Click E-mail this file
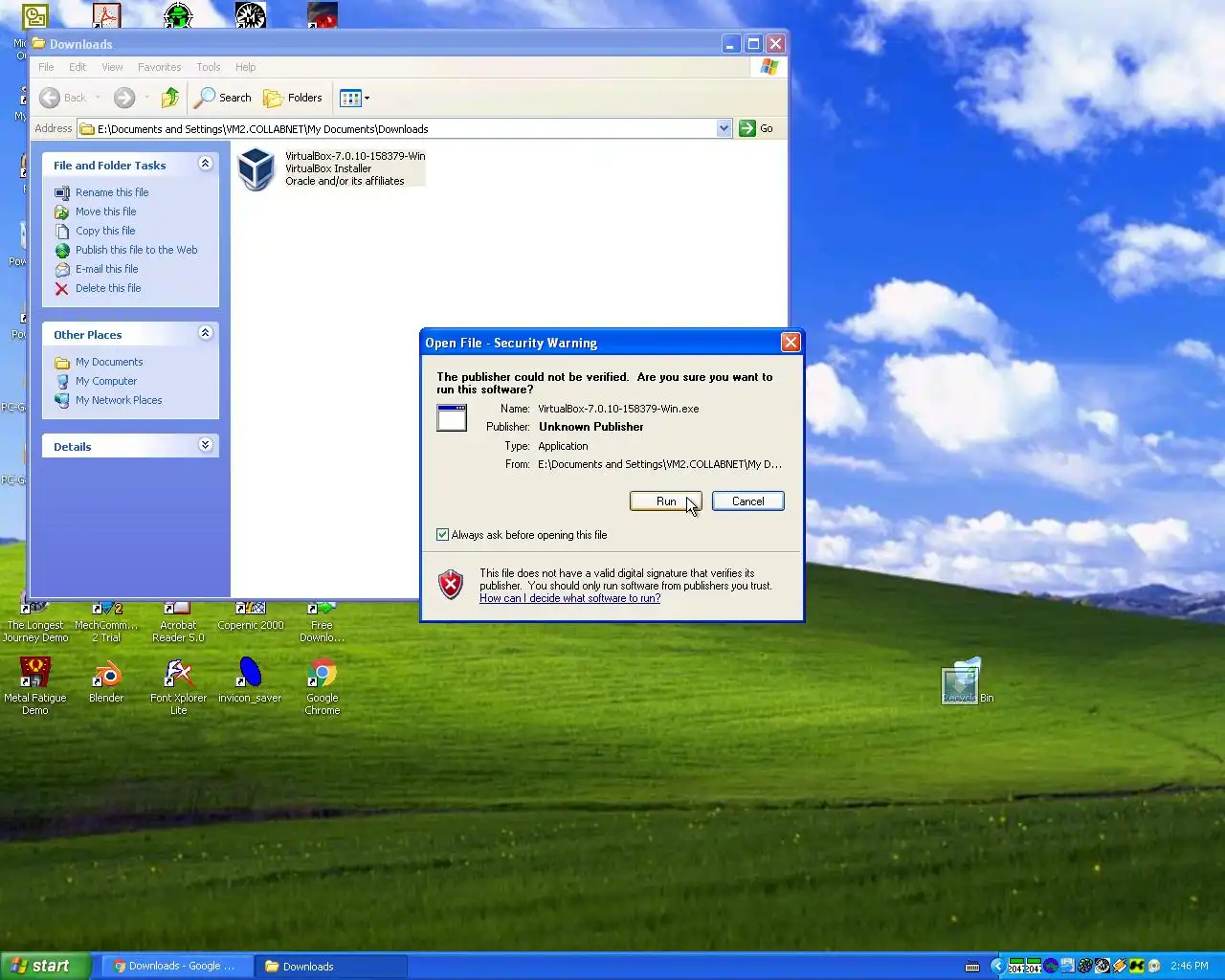This screenshot has height=980, width=1225. coord(107,269)
